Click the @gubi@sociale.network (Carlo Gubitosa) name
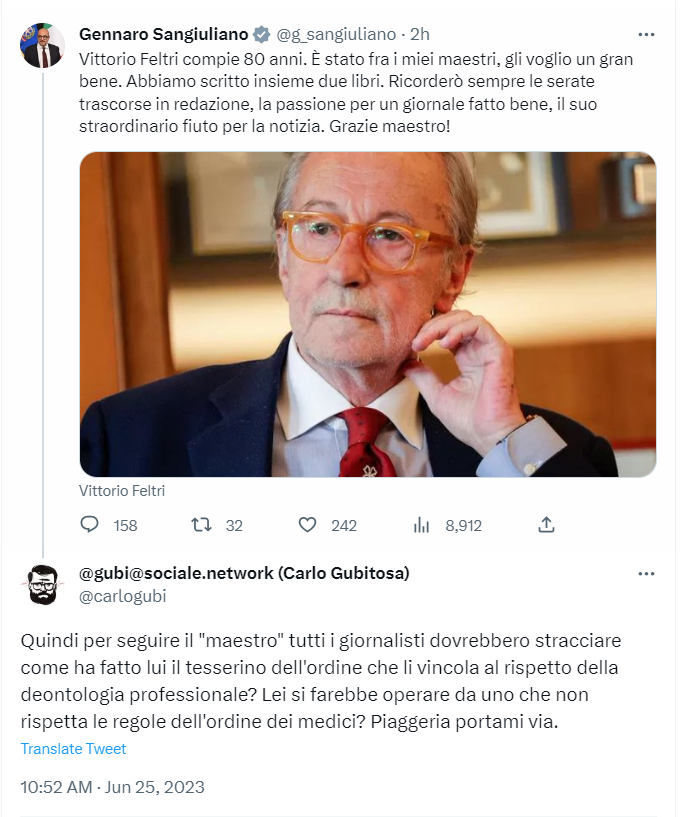This screenshot has height=817, width=693. 244,573
